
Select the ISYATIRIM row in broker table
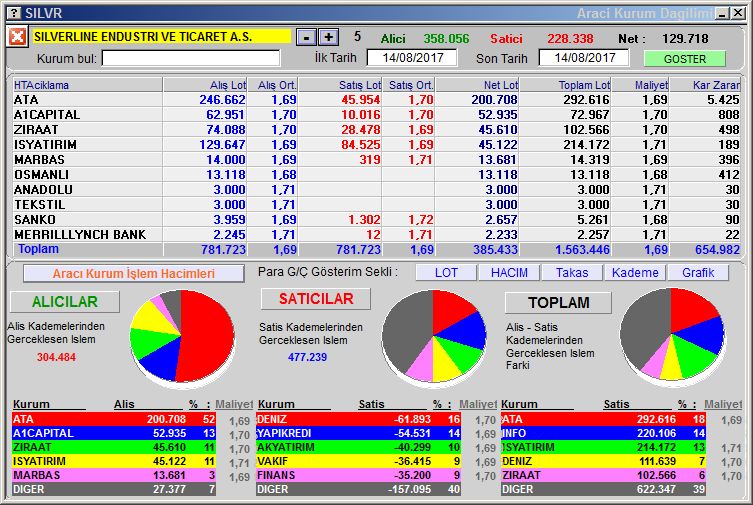pos(376,144)
